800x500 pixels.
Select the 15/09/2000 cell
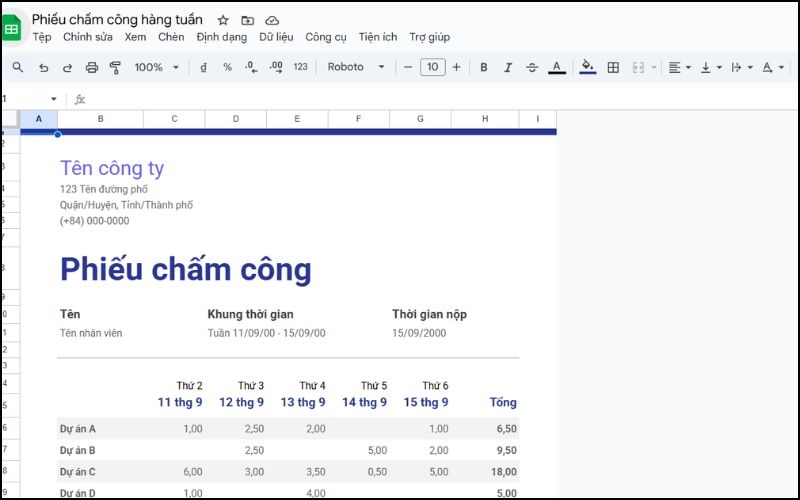[419, 333]
